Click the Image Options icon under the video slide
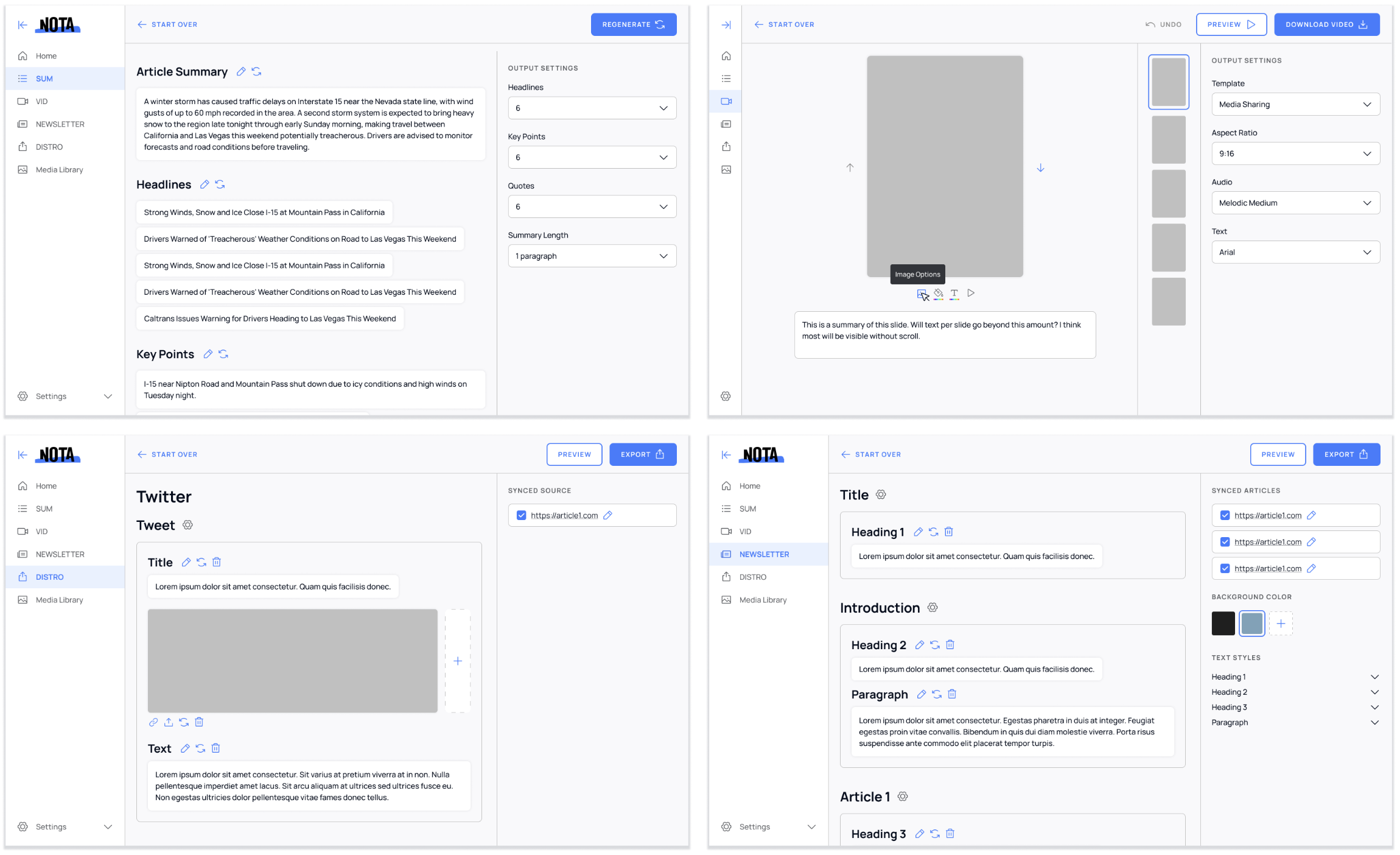Image resolution: width=1400 pixels, height=855 pixels. coord(922,294)
